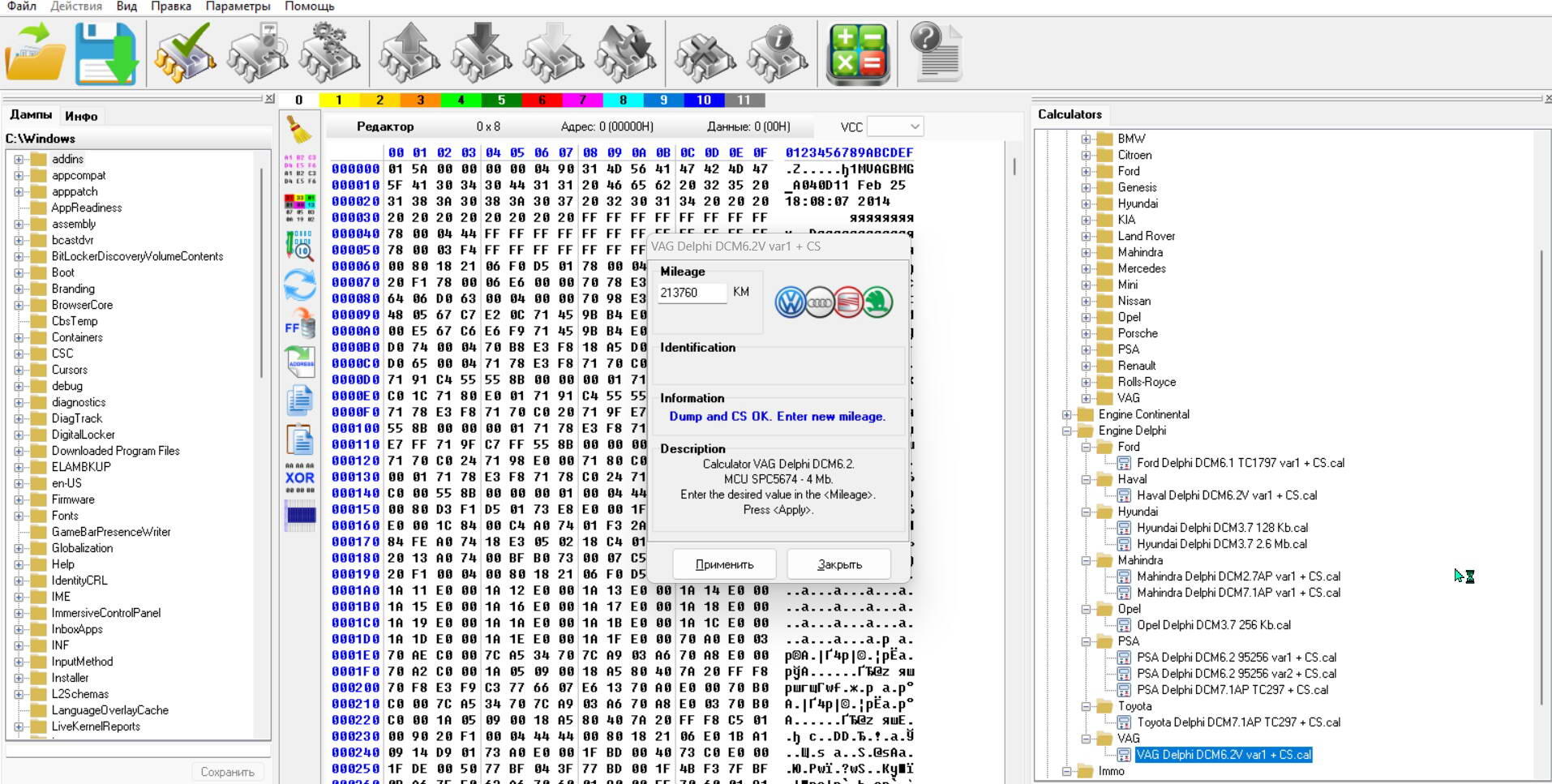This screenshot has height=784, width=1552.
Task: Click the dark blue block icon below XOR
Action: pyautogui.click(x=300, y=516)
